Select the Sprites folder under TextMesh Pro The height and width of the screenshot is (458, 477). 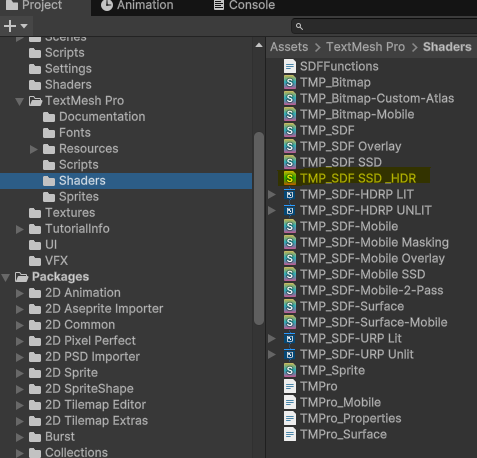tap(71, 197)
